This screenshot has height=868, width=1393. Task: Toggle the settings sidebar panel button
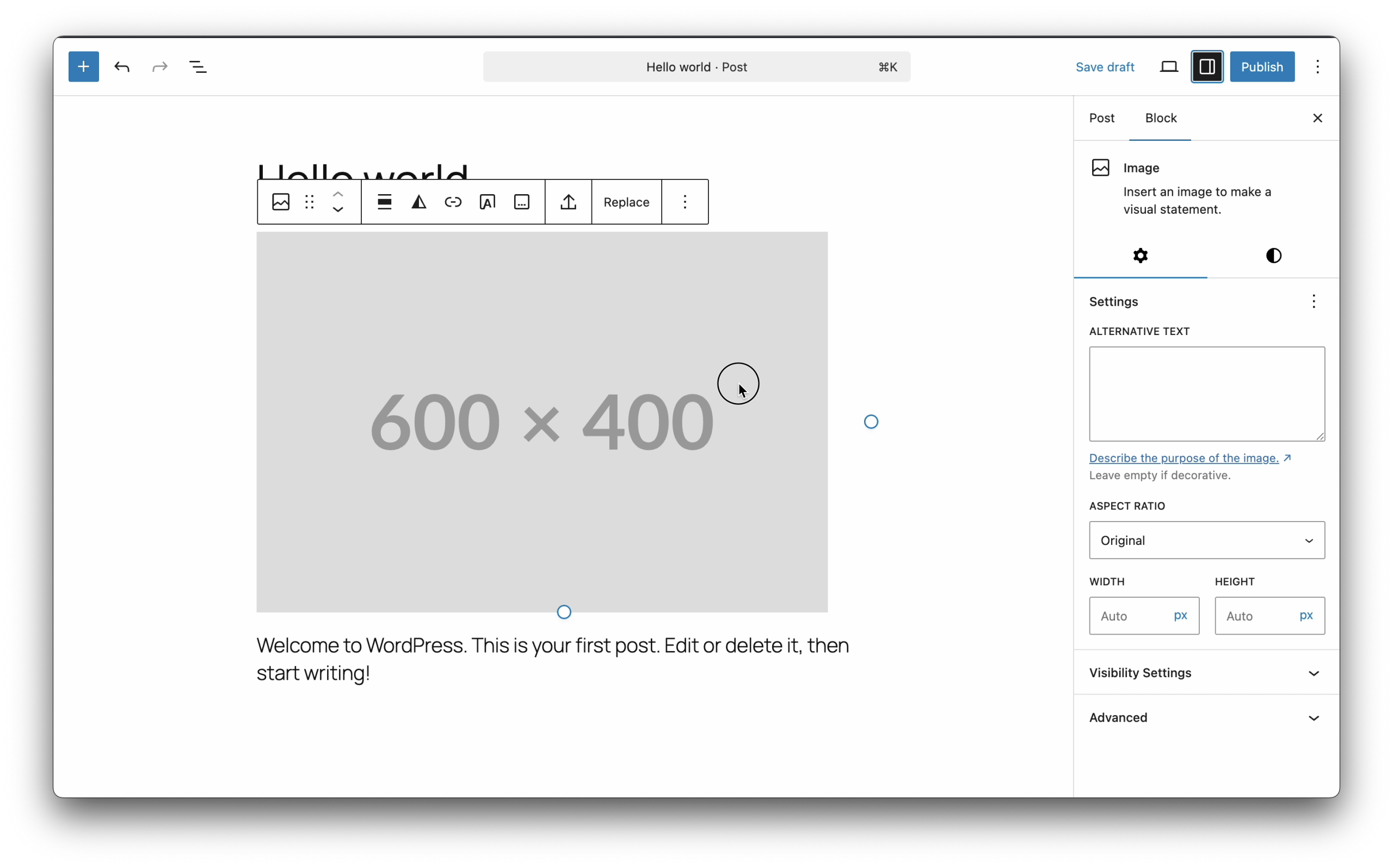click(1206, 66)
